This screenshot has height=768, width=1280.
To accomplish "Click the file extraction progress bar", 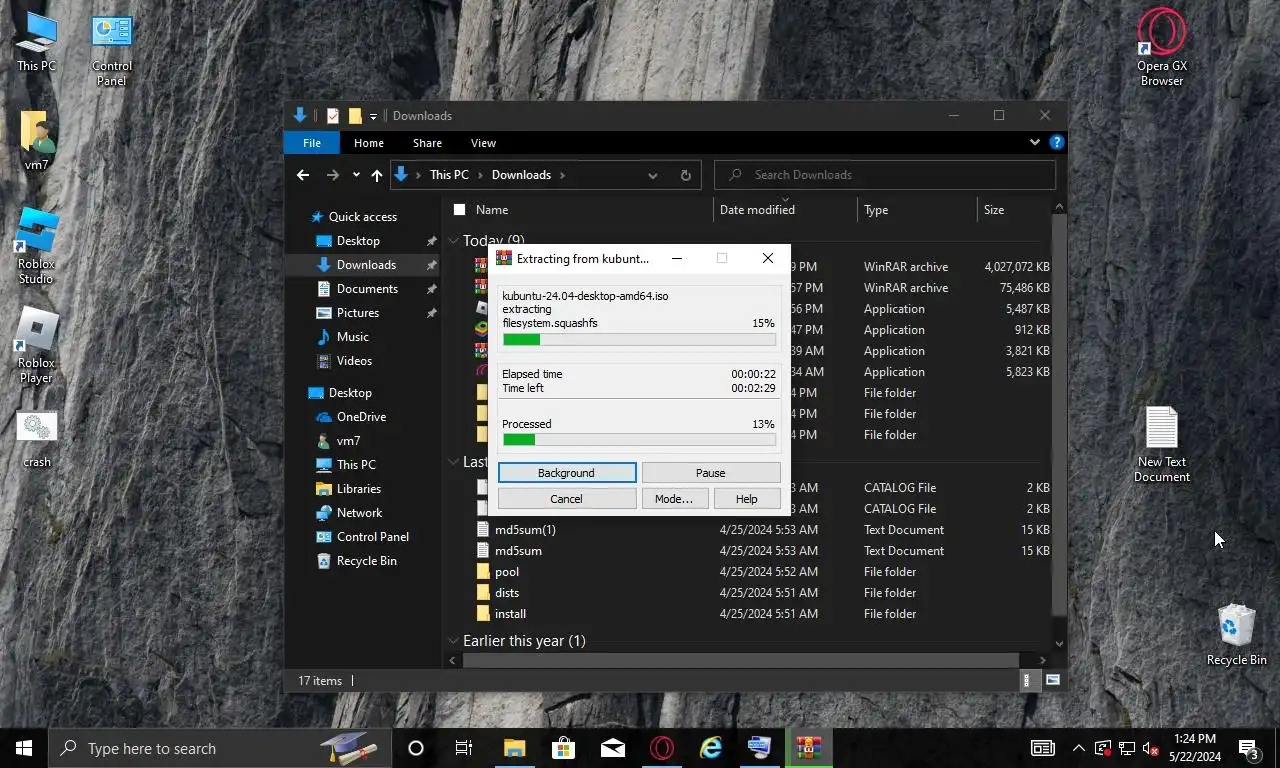I will point(639,340).
